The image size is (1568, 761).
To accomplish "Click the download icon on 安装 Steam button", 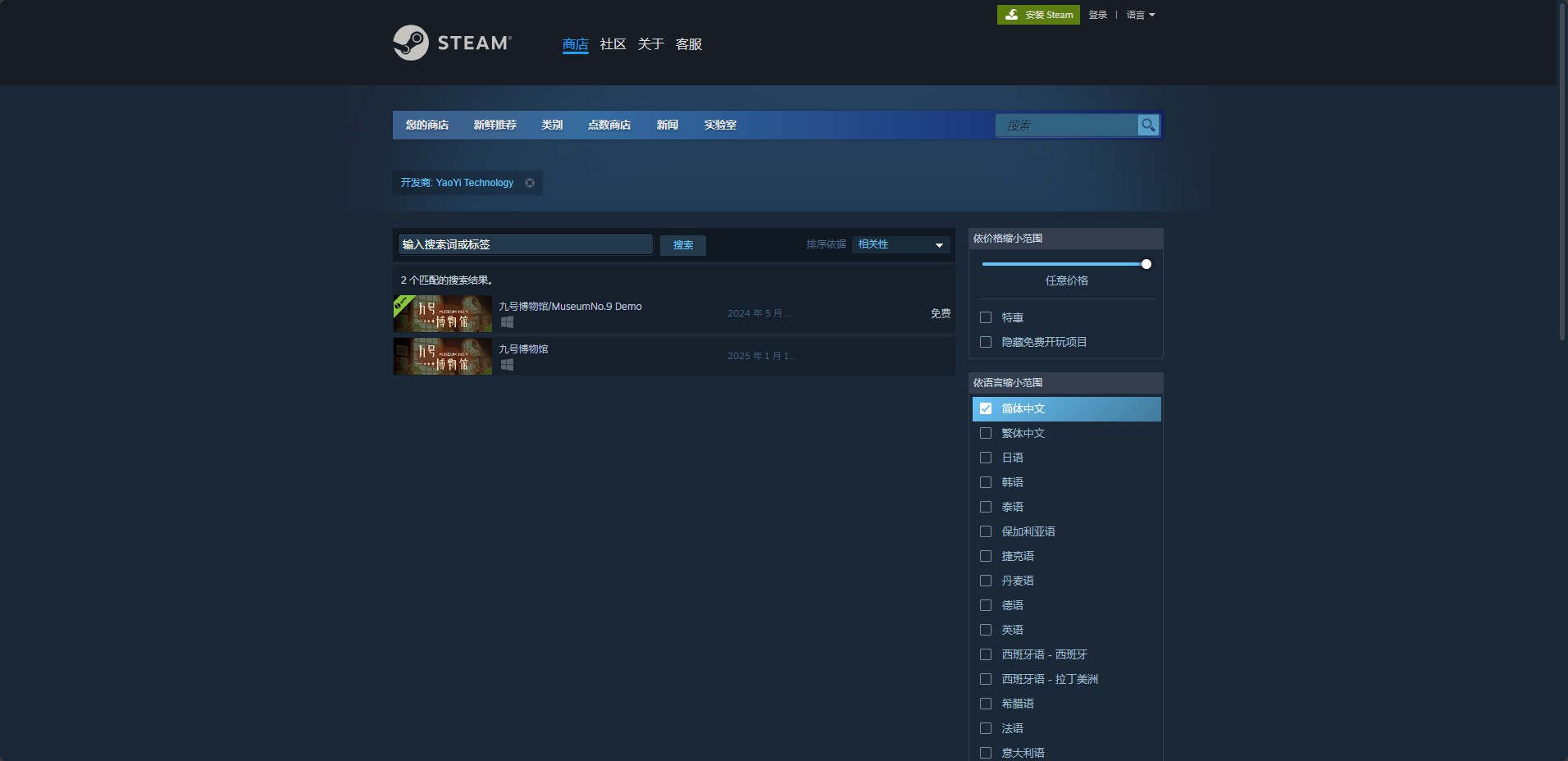I will [x=1012, y=15].
